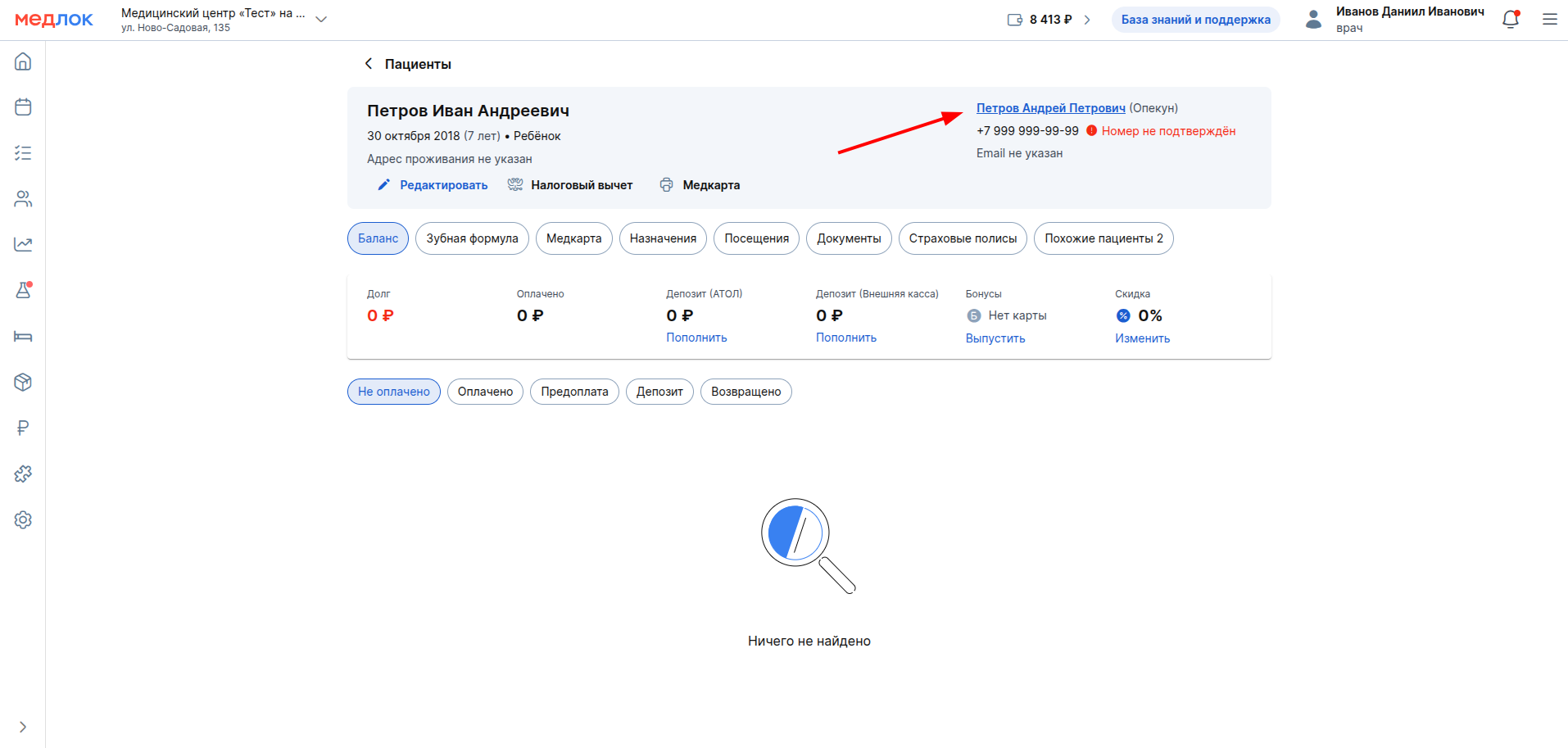Open the task checklist sidebar icon

click(x=23, y=153)
